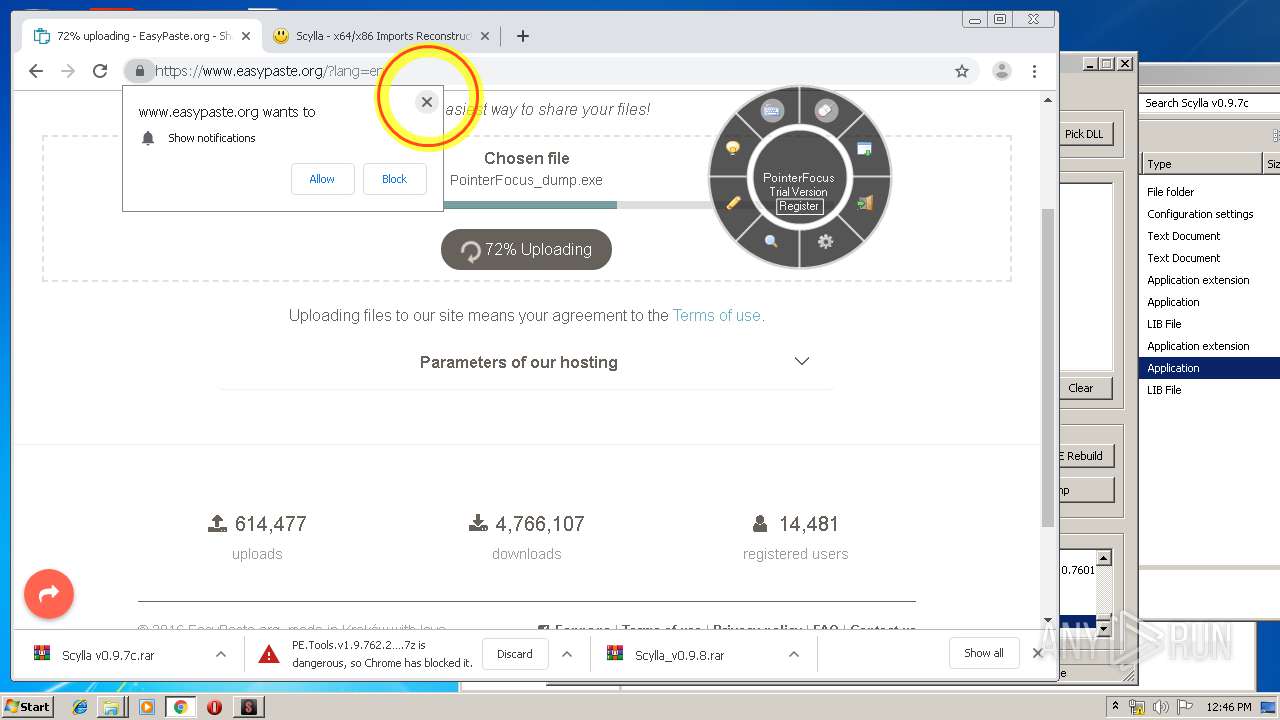Open the Windows Start menu
Screen dimensions: 1280x720
point(28,706)
